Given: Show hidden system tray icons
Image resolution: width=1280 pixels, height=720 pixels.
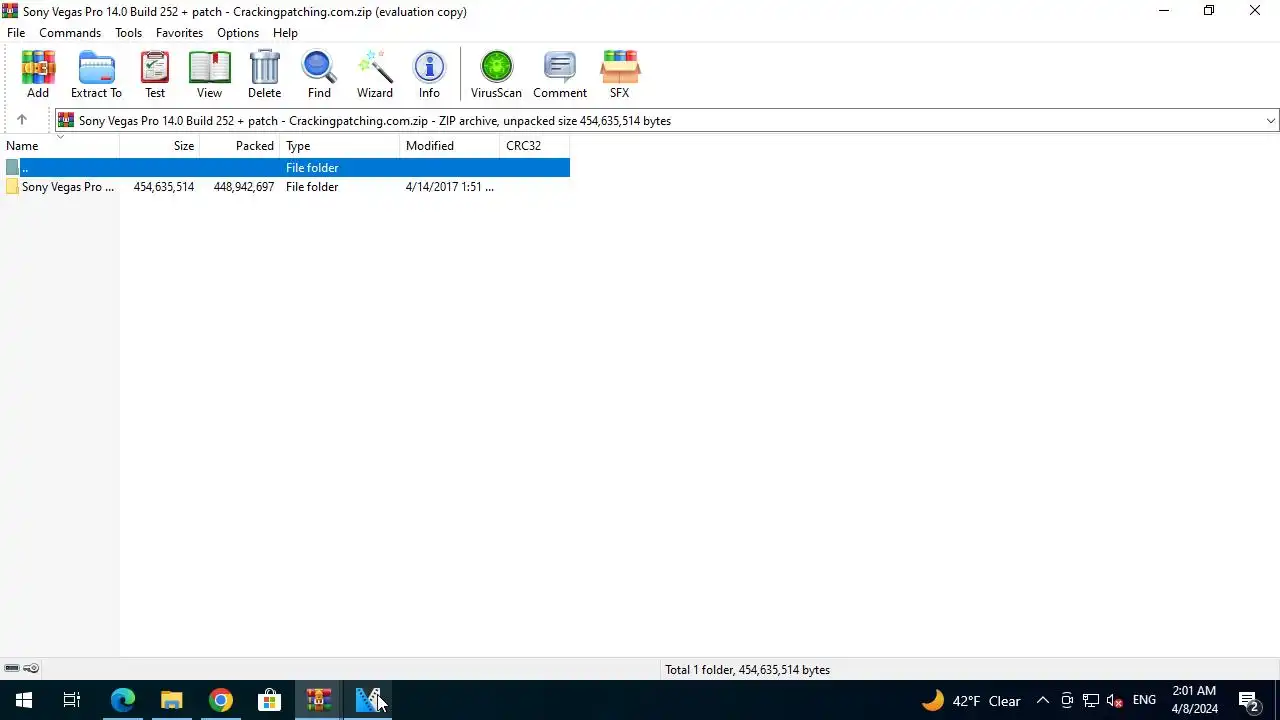Looking at the screenshot, I should point(1043,700).
